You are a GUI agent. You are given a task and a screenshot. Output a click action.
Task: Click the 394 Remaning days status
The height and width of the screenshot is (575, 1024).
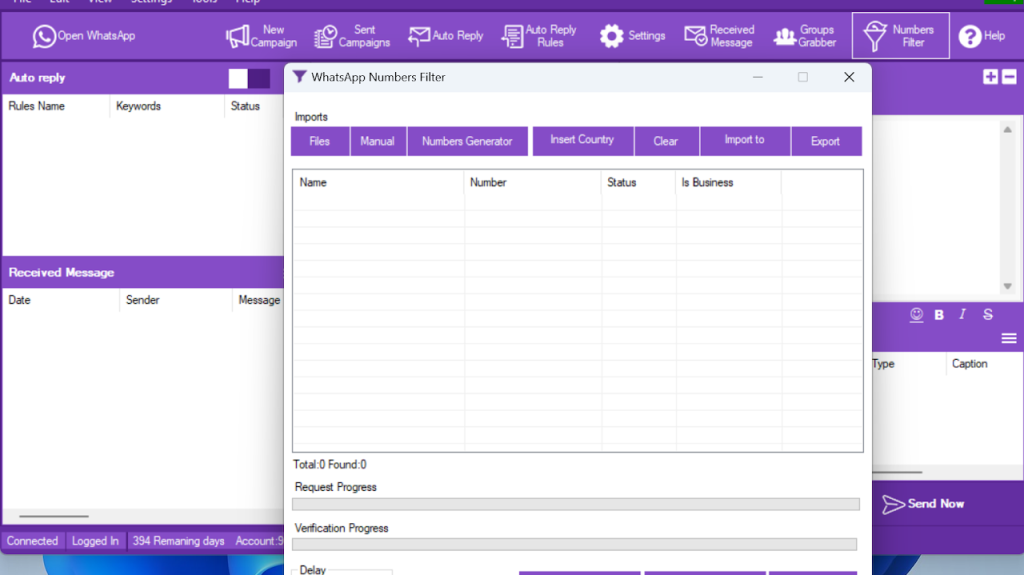178,541
